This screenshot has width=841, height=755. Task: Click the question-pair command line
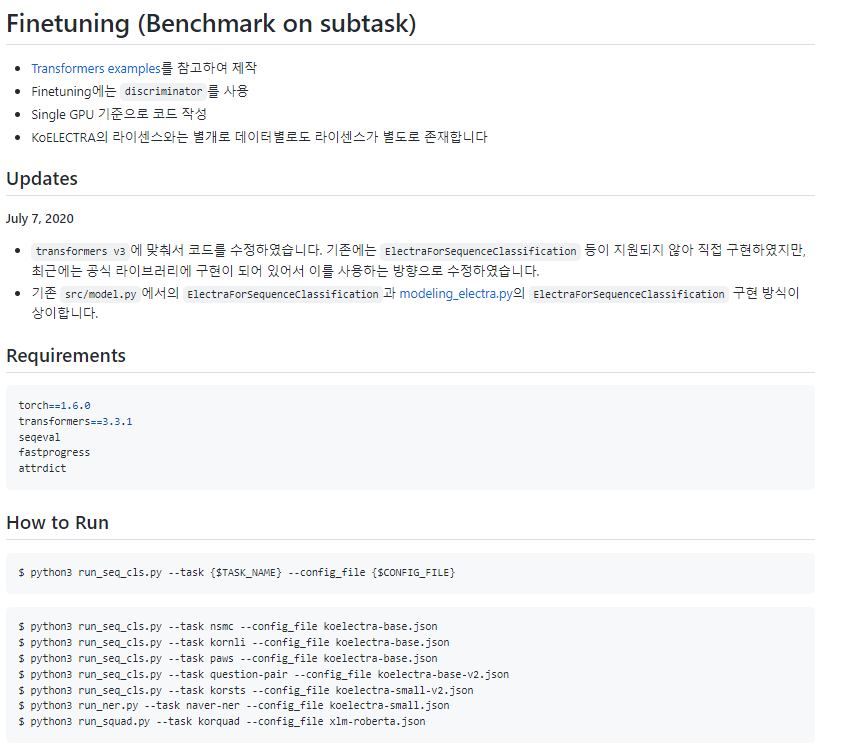[263, 674]
